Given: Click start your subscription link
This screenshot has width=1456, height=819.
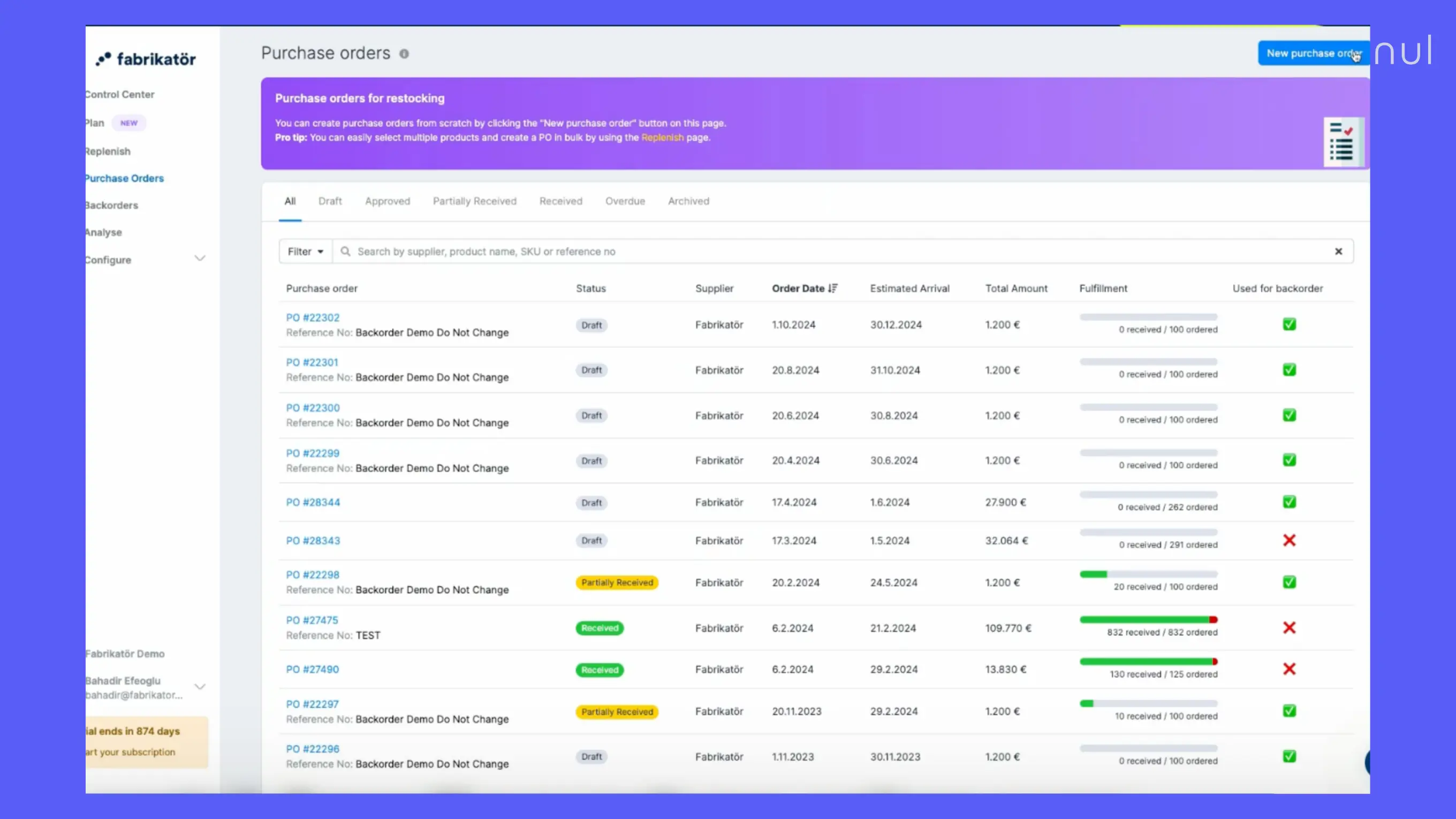Looking at the screenshot, I should pyautogui.click(x=131, y=752).
